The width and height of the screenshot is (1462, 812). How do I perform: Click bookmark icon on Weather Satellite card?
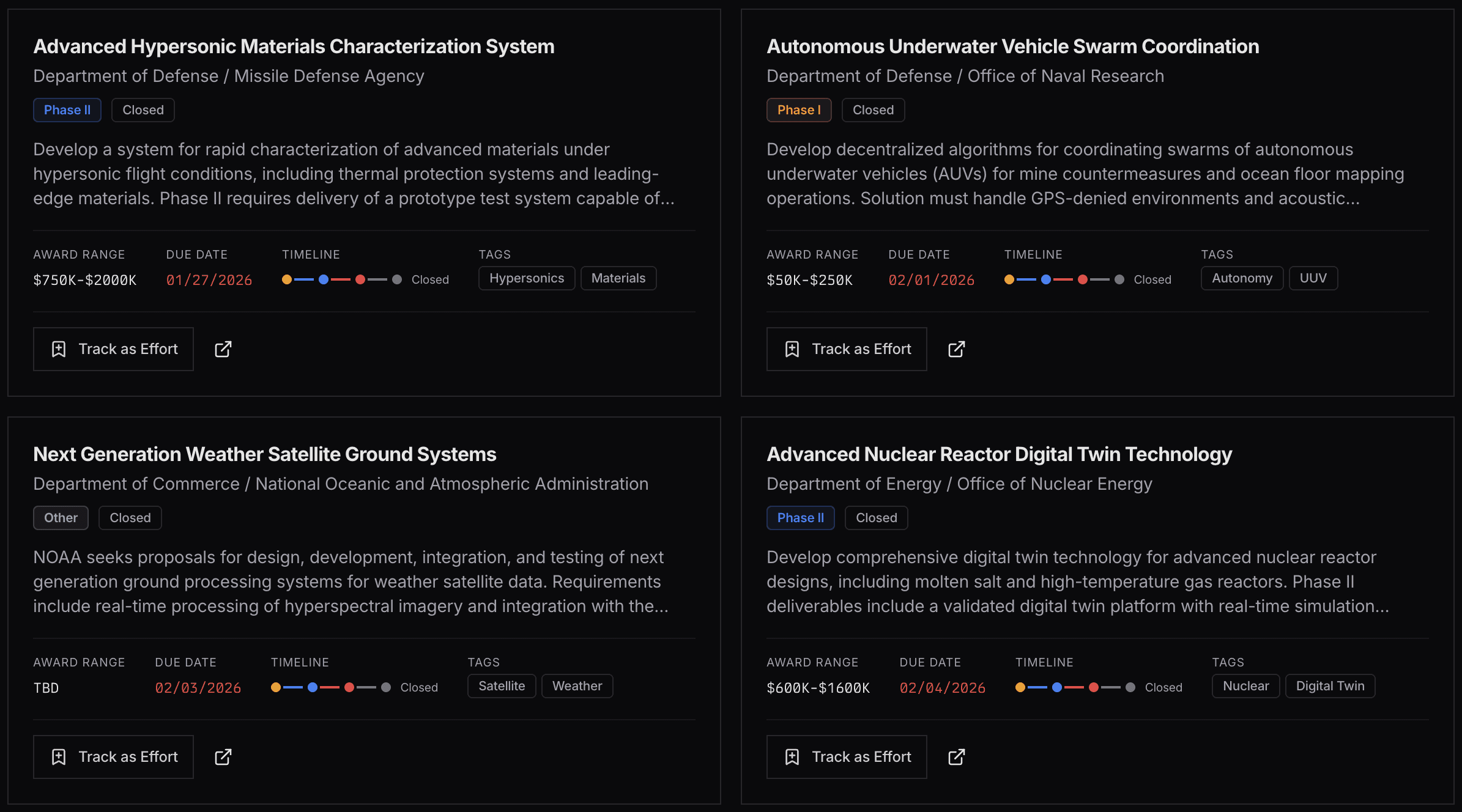tap(59, 757)
